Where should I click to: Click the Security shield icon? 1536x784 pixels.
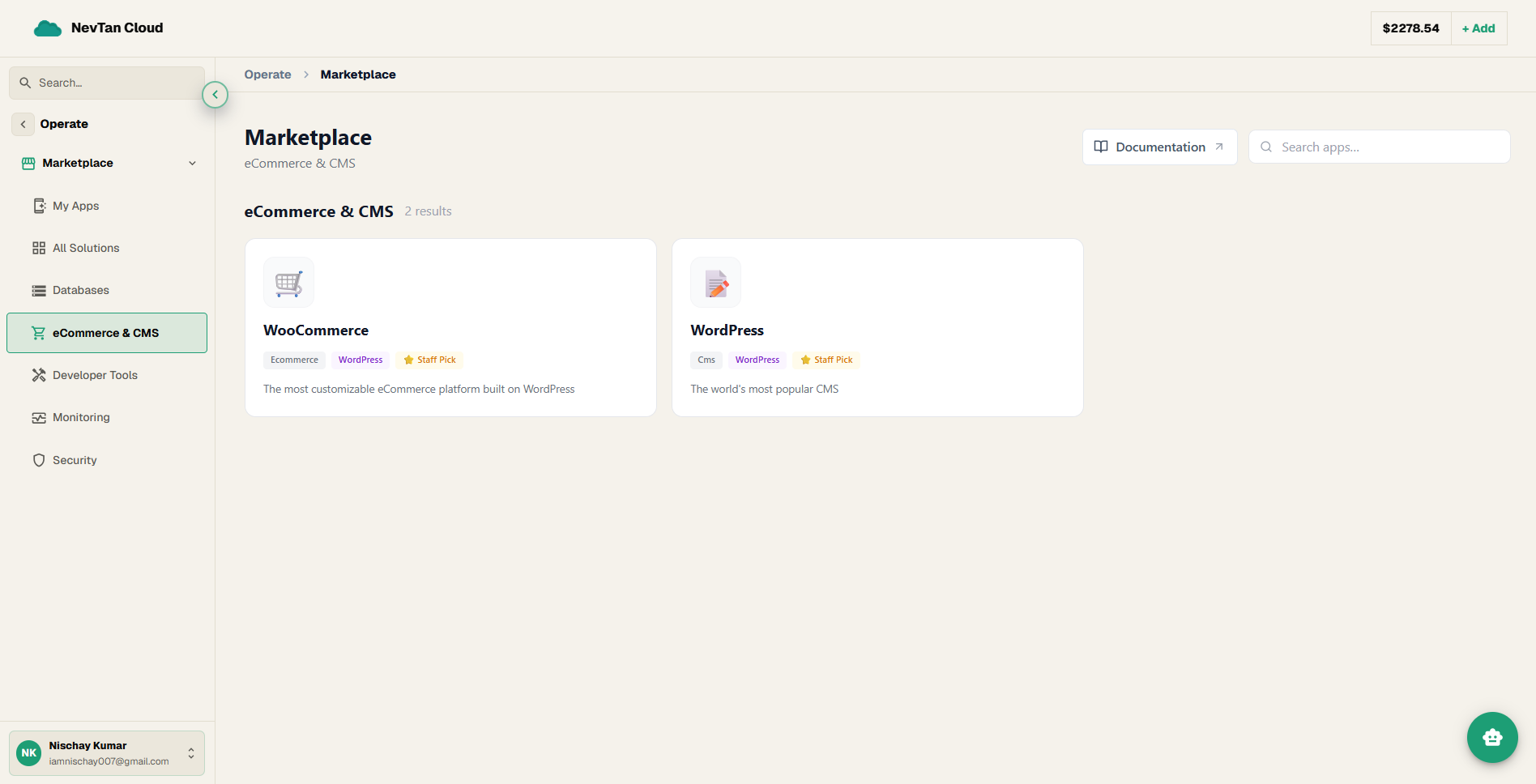(x=39, y=460)
